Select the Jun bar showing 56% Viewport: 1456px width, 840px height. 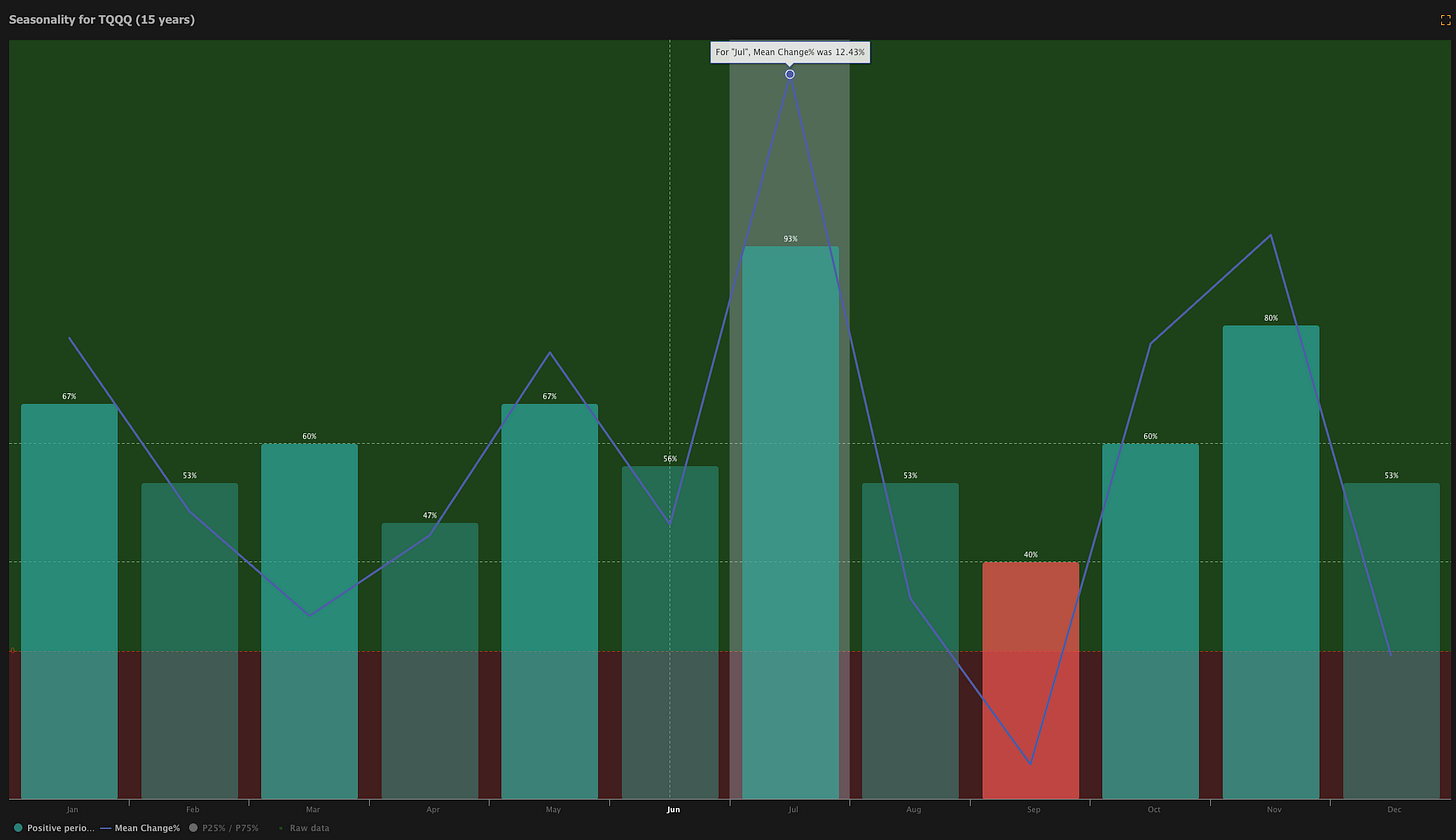[x=670, y=632]
